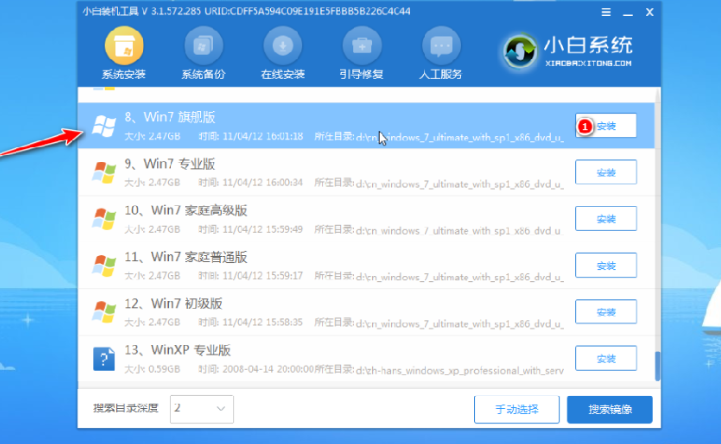Install Win7 专业版 using its 安装 button

(606, 173)
